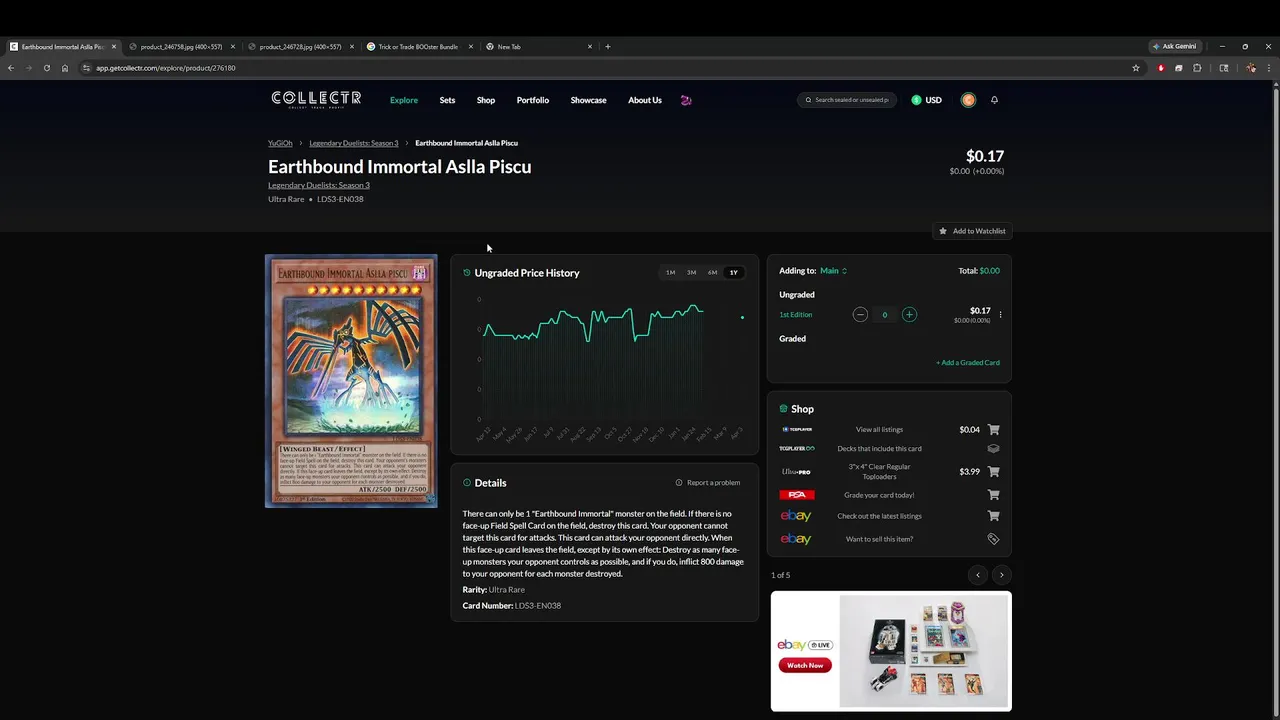Open the Sets nav item
This screenshot has height=720, width=1280.
(x=447, y=100)
